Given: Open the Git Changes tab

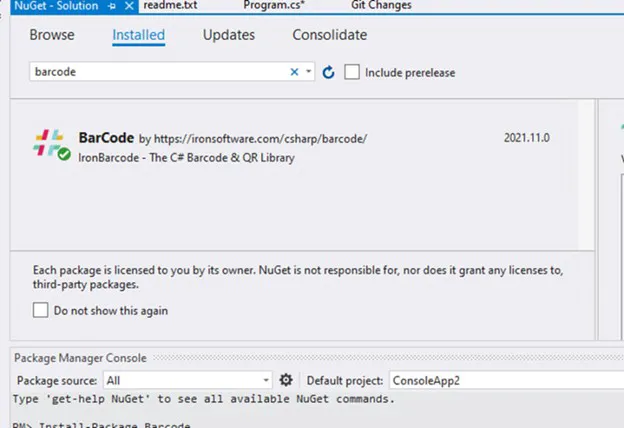Looking at the screenshot, I should tap(380, 6).
